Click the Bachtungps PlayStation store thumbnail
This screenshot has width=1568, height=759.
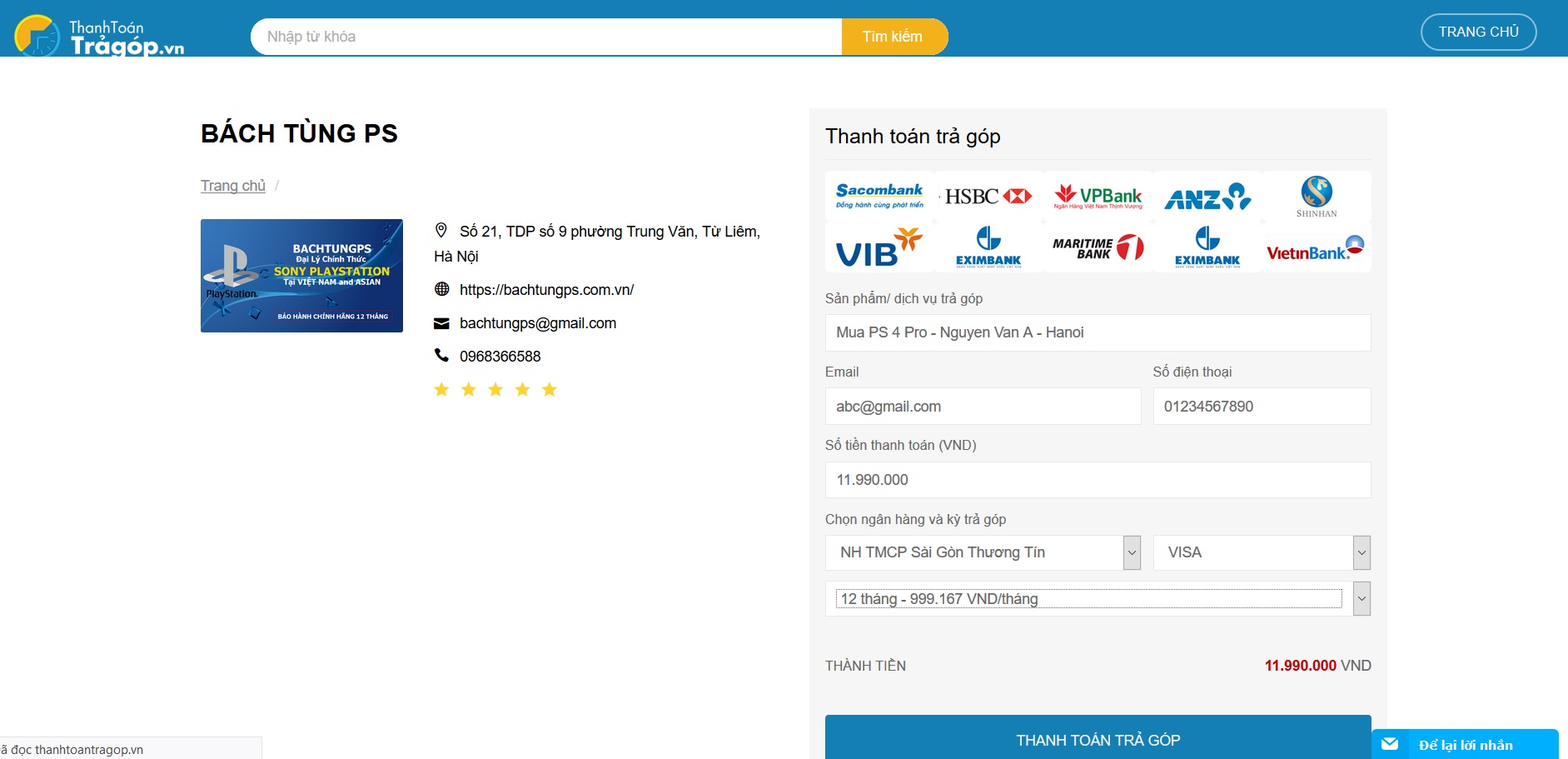tap(301, 276)
